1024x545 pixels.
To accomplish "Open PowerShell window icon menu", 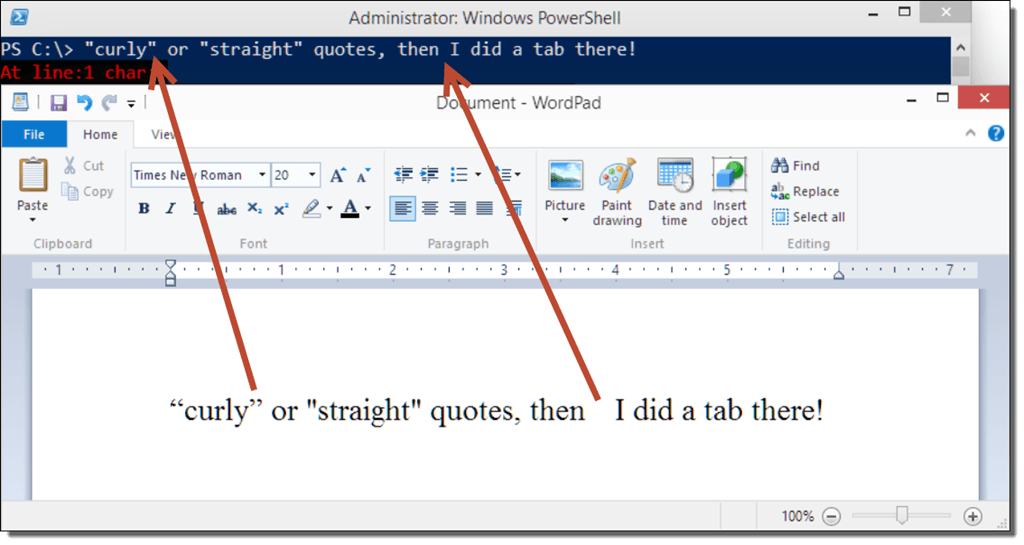I will (19, 17).
